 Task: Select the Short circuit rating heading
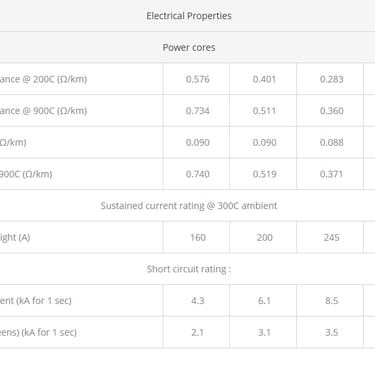pyautogui.click(x=189, y=269)
